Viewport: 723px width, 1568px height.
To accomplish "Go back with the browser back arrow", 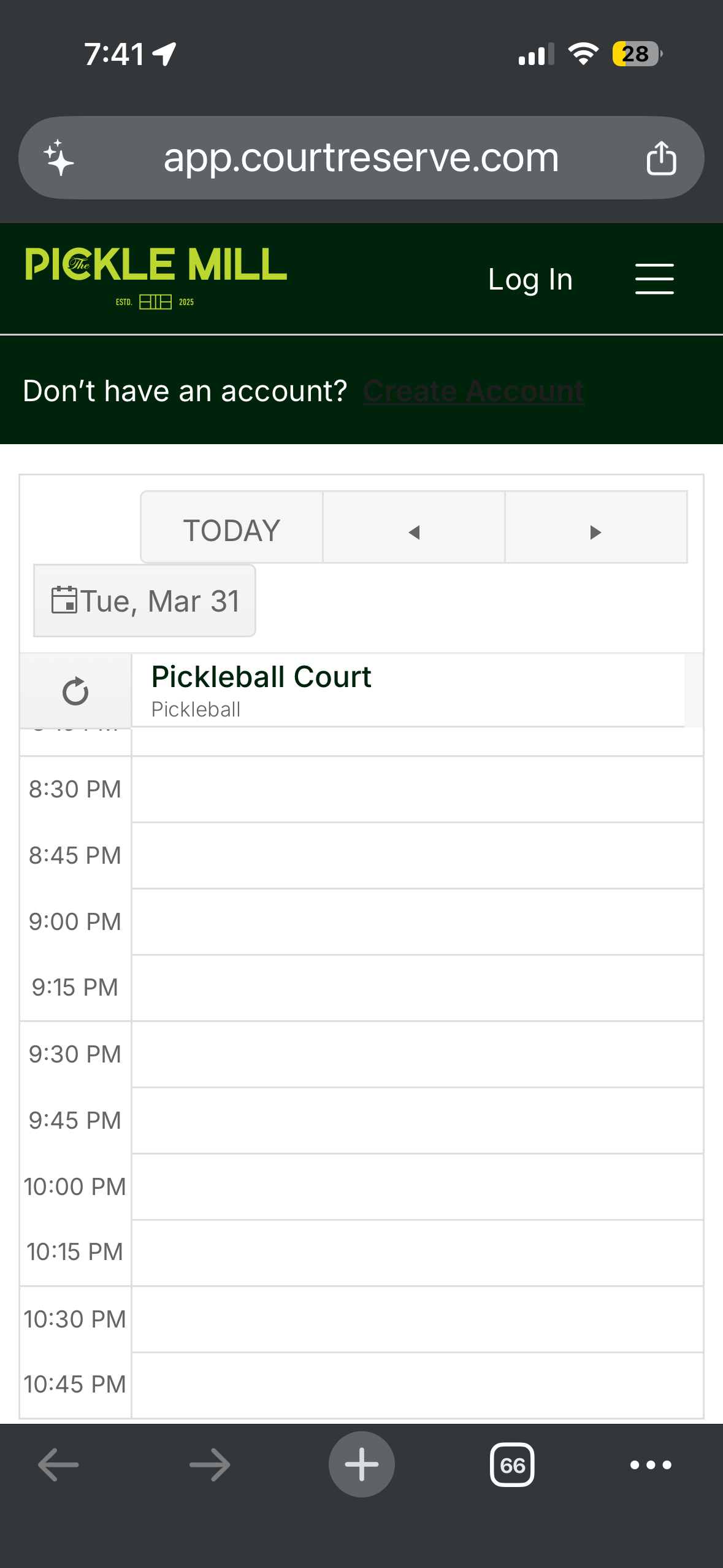I will point(58,1465).
